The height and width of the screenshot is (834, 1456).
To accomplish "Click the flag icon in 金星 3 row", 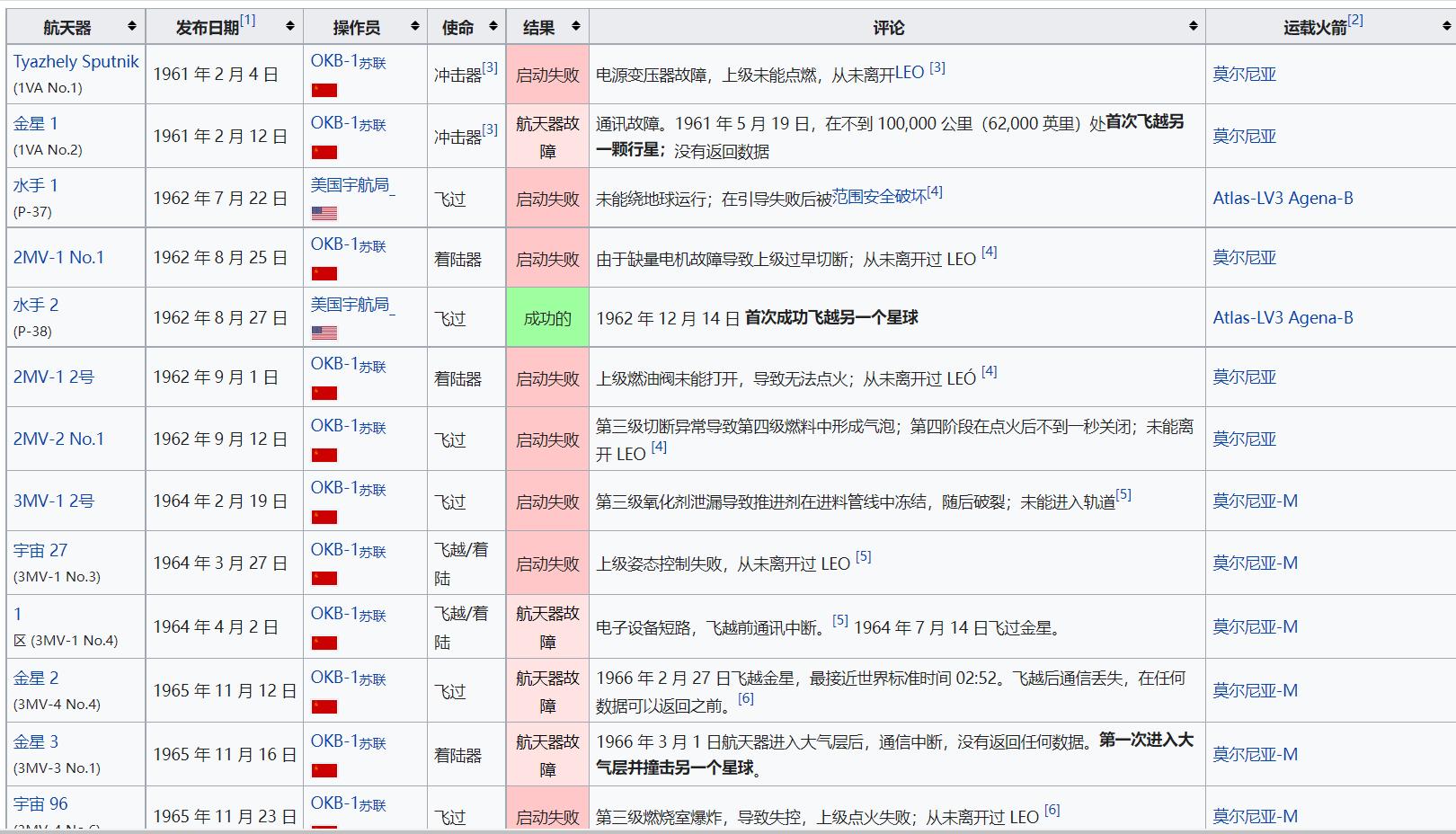I will (324, 770).
